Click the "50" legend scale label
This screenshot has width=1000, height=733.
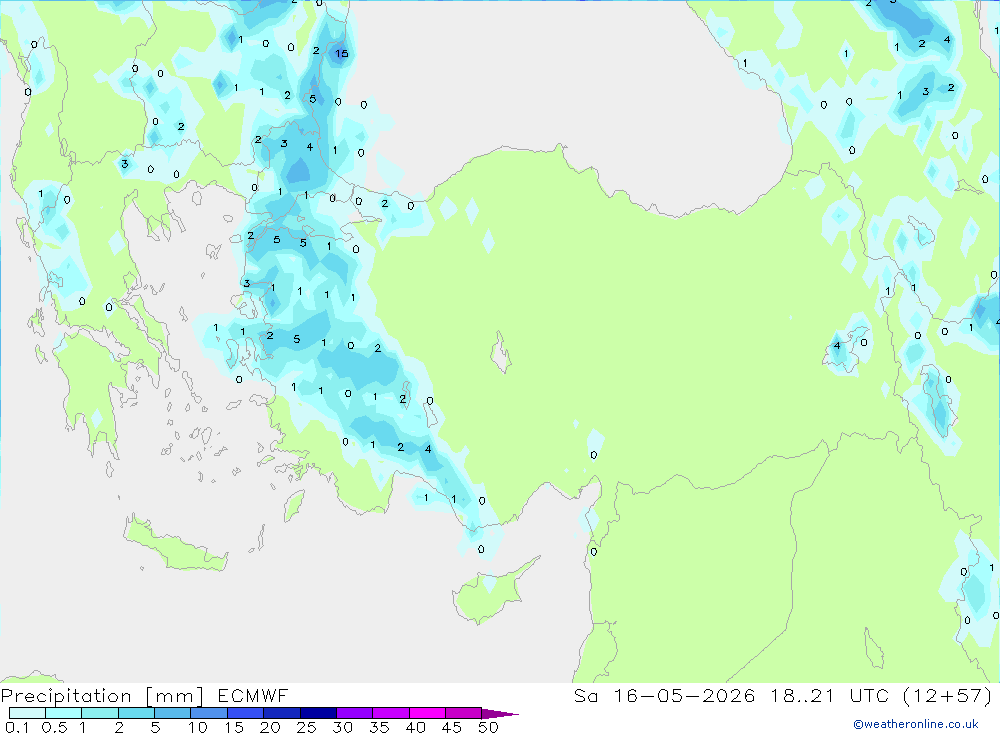(x=489, y=727)
